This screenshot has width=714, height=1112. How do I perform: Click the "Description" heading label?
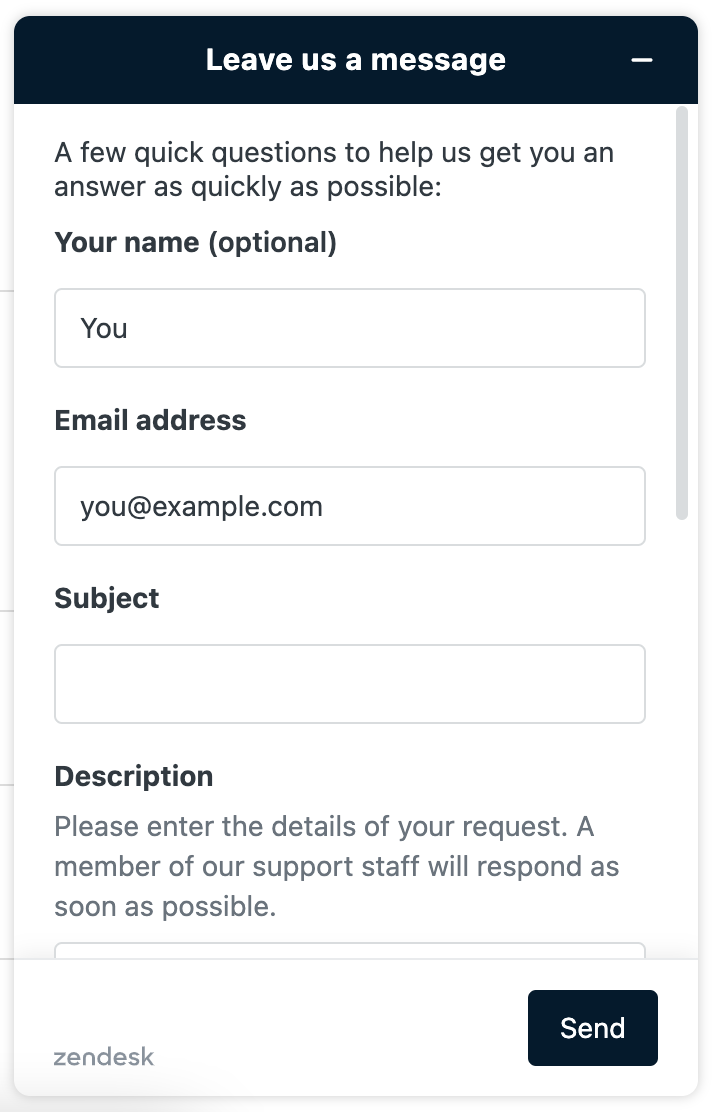134,776
